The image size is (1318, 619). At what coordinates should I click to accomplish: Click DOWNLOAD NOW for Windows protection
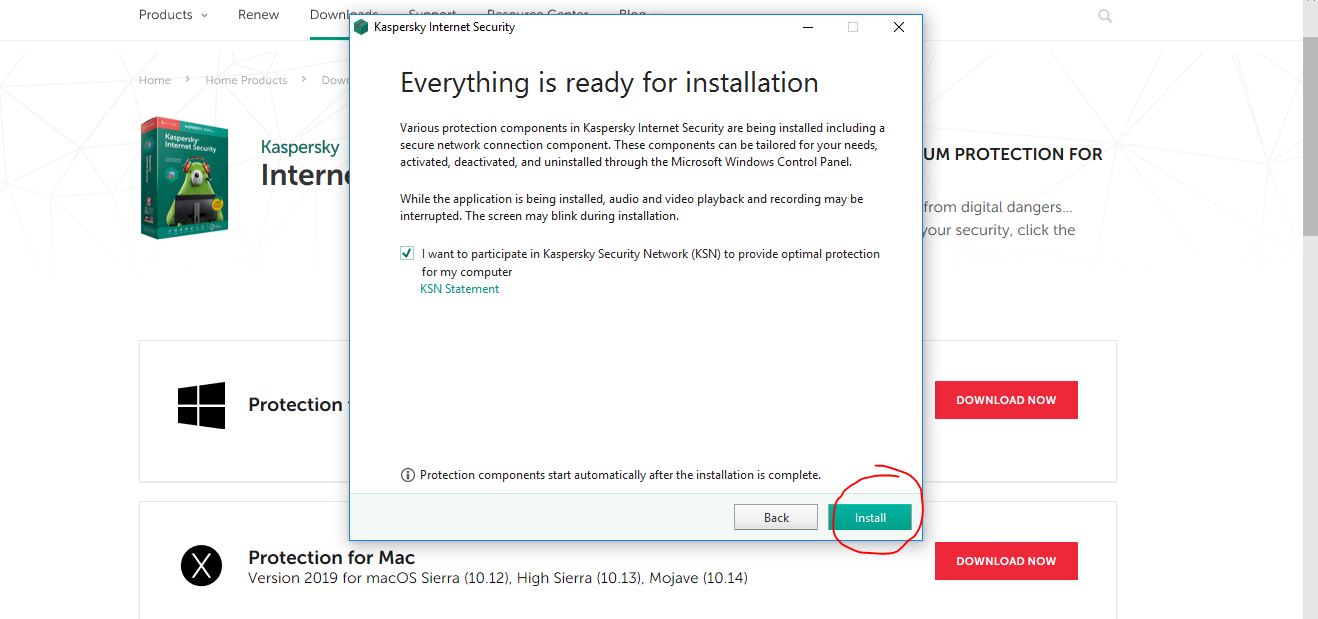[x=1006, y=400]
